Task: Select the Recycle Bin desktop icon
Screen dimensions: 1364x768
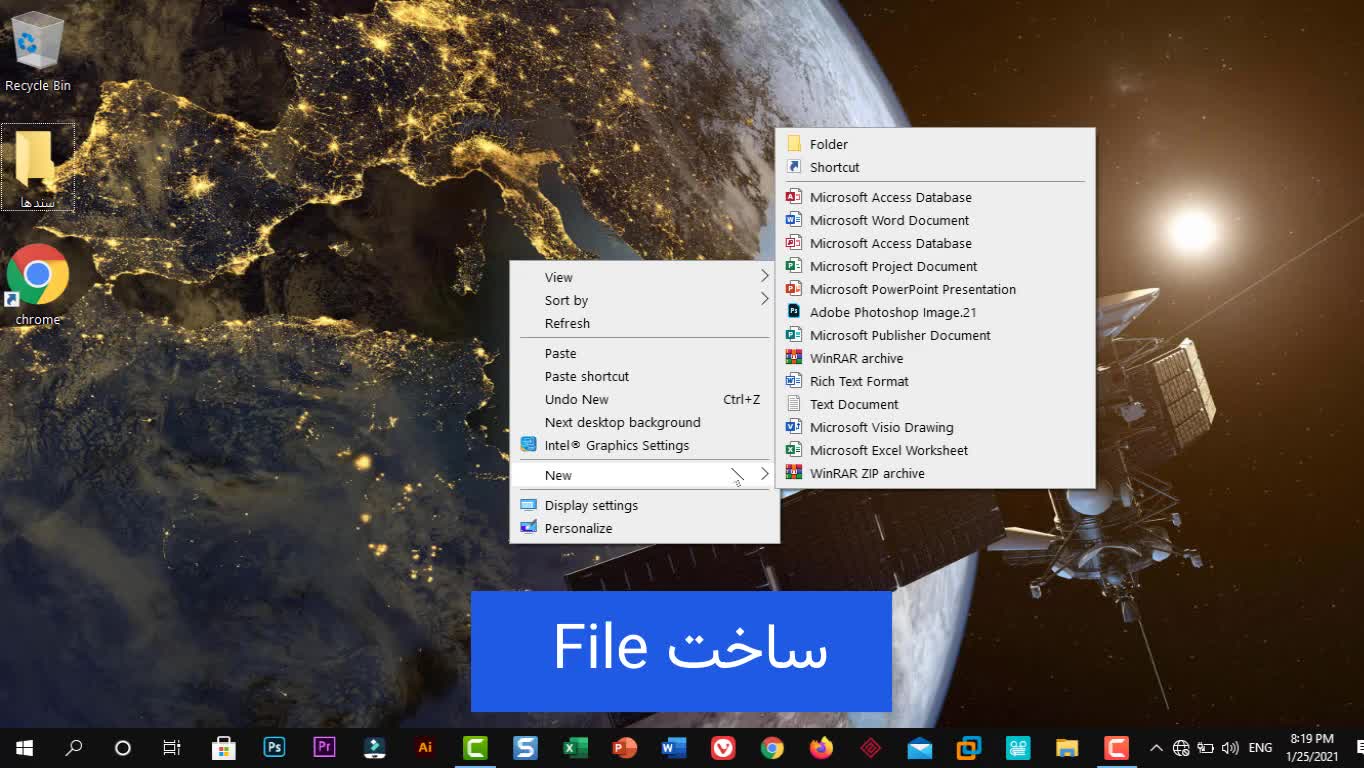Action: 38,45
